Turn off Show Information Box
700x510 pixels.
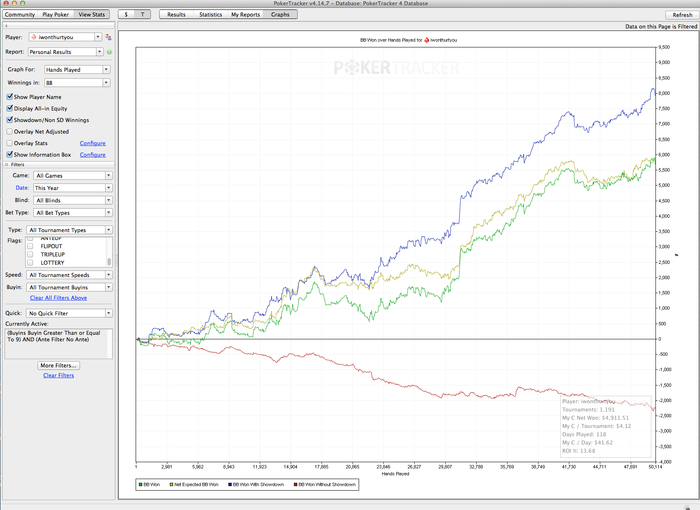(x=9, y=154)
